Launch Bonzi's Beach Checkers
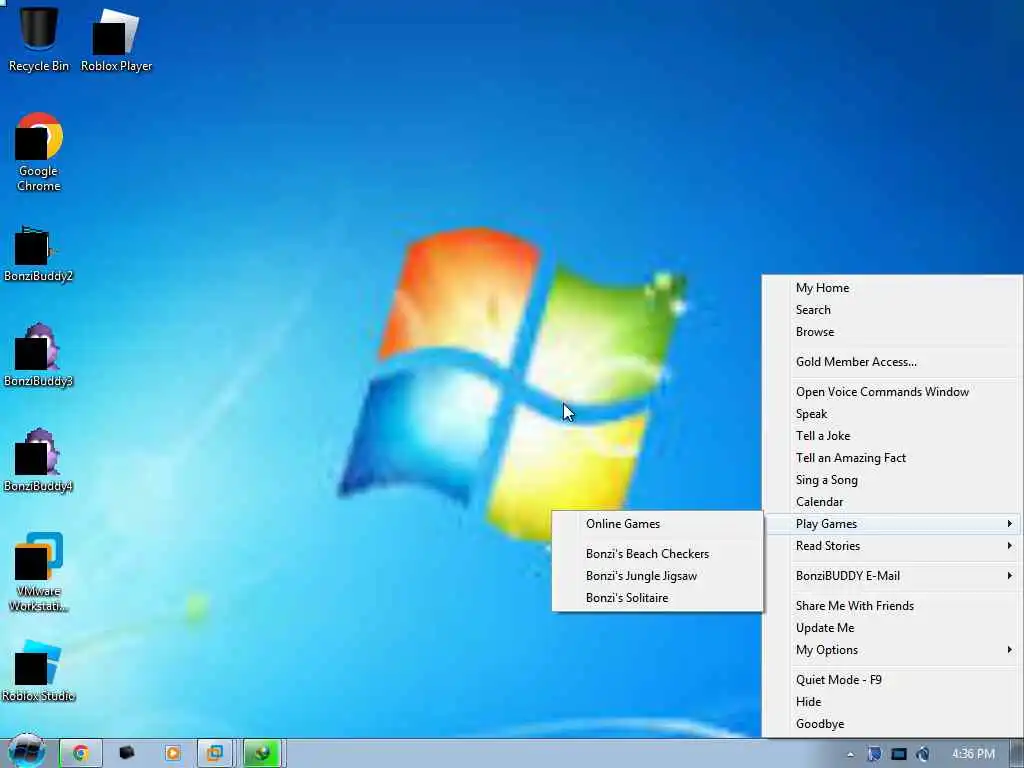Viewport: 1024px width, 768px height. point(658,554)
